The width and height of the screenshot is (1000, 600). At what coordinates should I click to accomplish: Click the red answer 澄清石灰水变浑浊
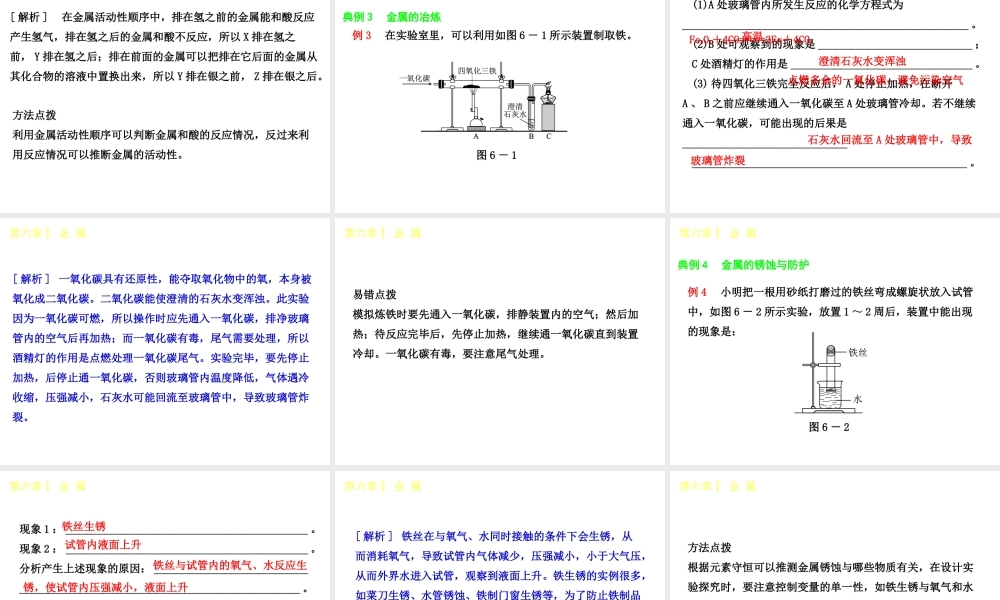click(862, 61)
